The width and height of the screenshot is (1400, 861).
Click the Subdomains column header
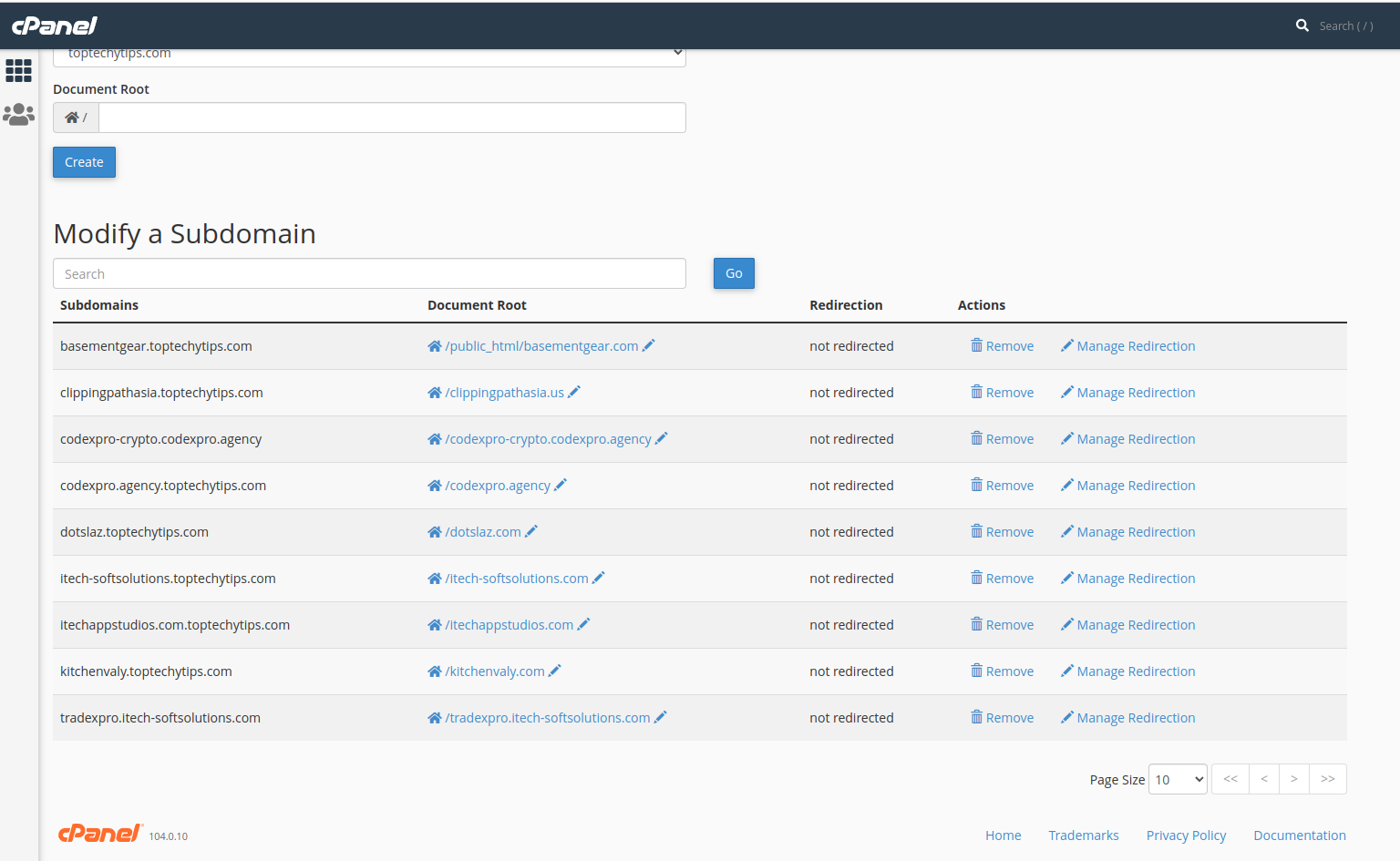(x=99, y=305)
